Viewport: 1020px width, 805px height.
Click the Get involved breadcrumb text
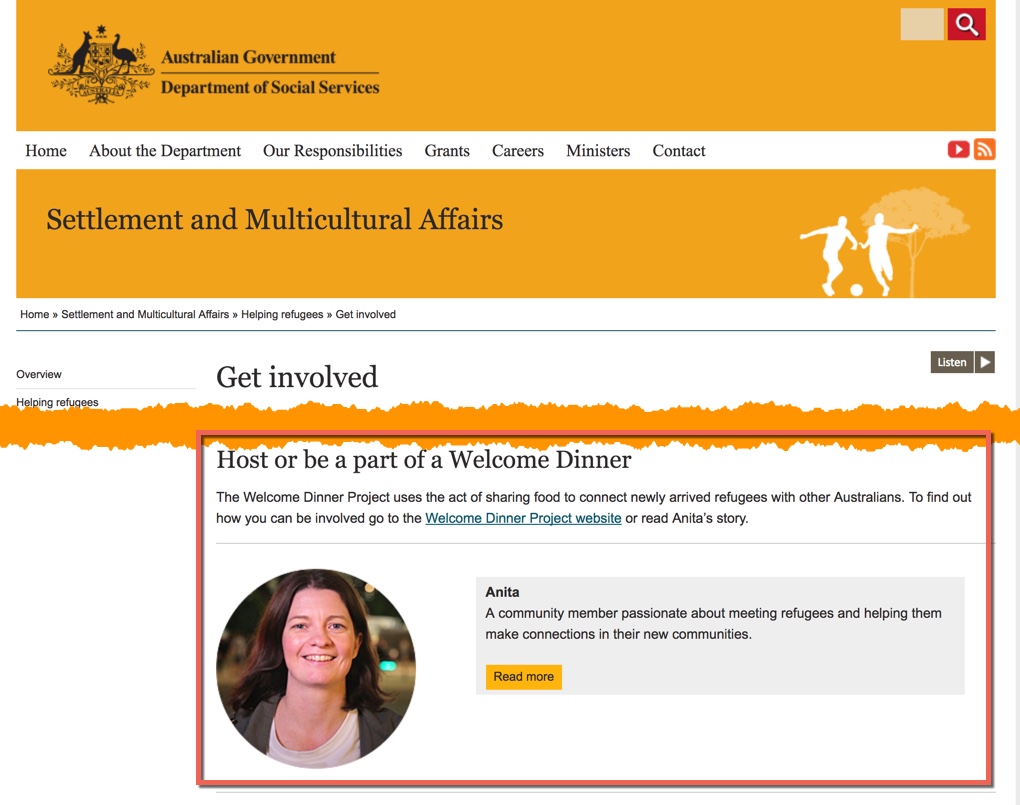[x=366, y=314]
